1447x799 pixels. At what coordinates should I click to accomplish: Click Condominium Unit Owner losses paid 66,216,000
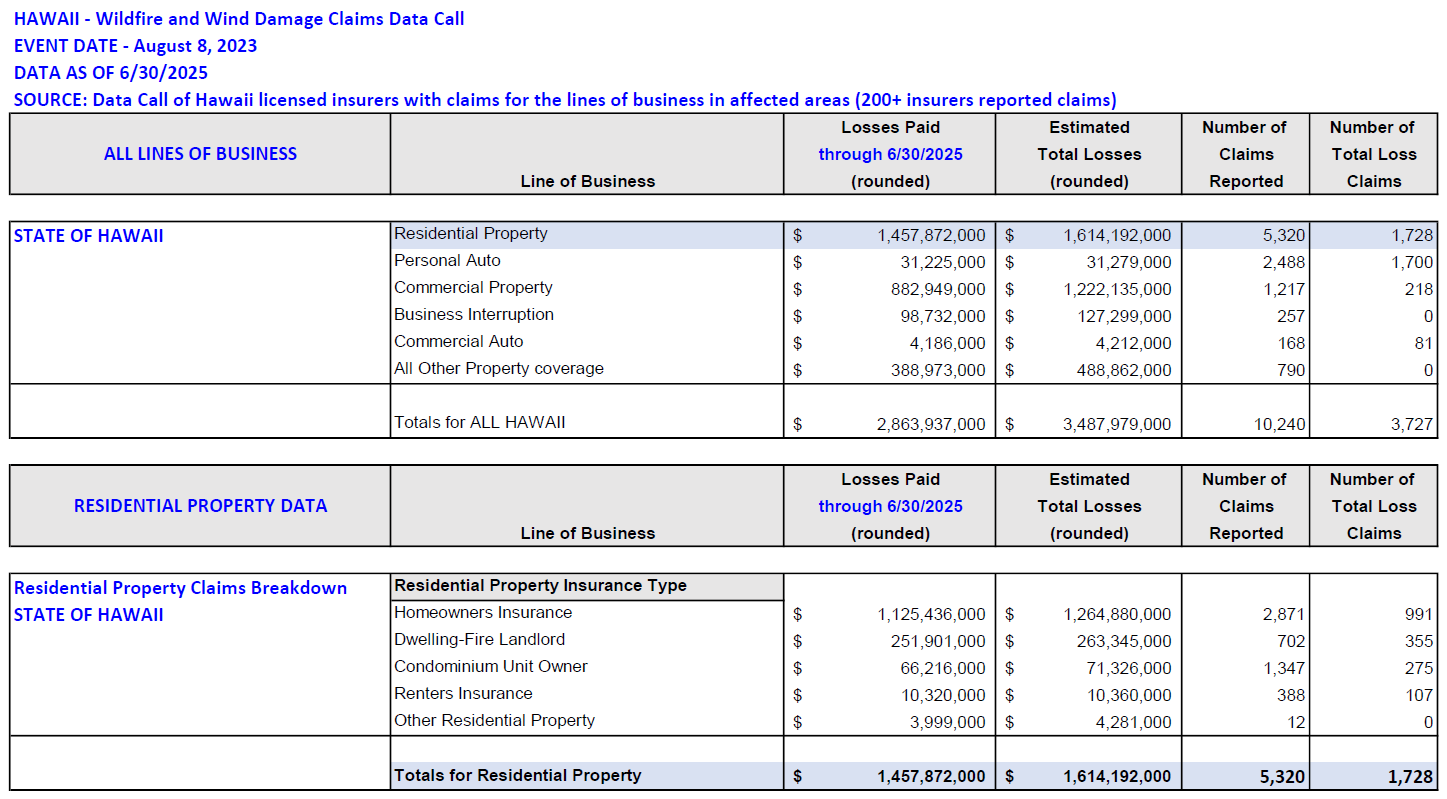(942, 669)
